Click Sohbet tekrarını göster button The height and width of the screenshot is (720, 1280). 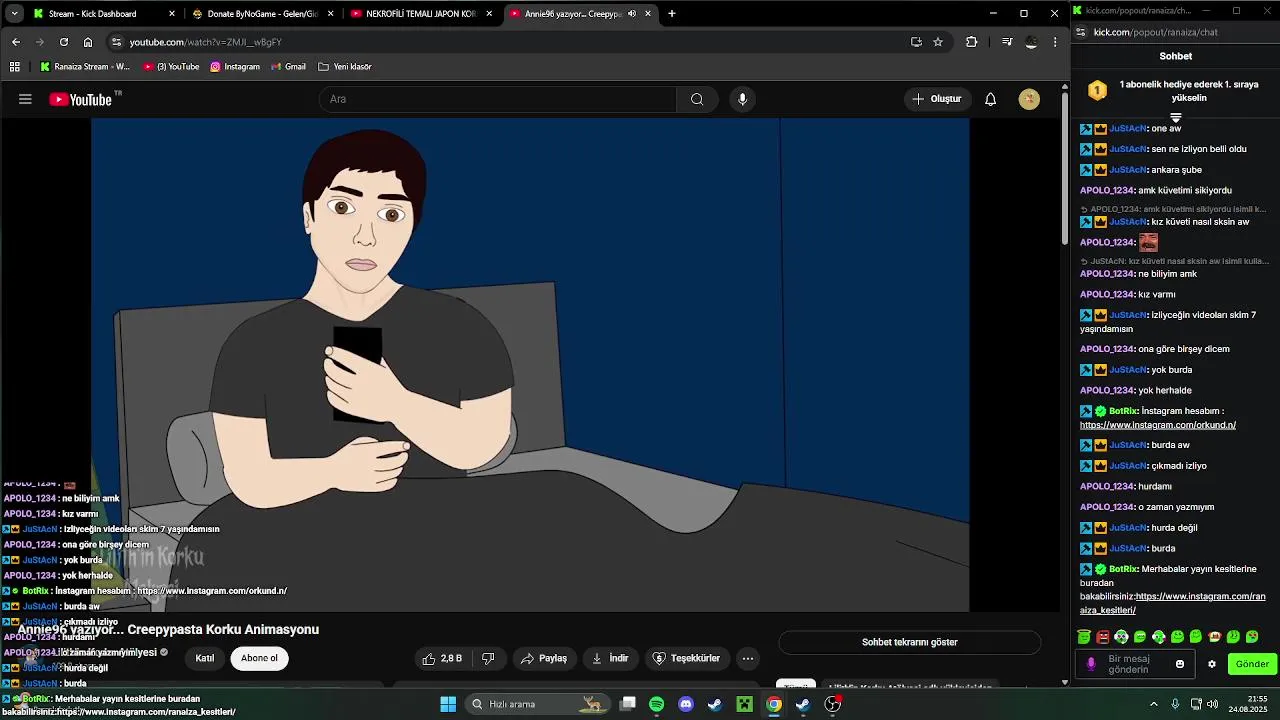[x=910, y=642]
